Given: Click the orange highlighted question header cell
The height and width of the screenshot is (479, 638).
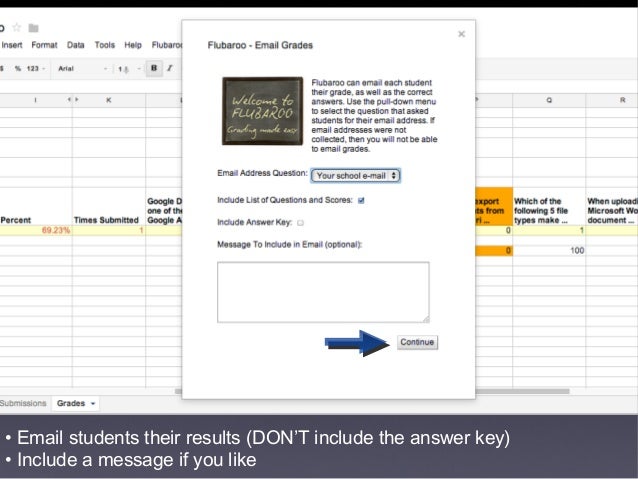Looking at the screenshot, I should coord(494,206).
